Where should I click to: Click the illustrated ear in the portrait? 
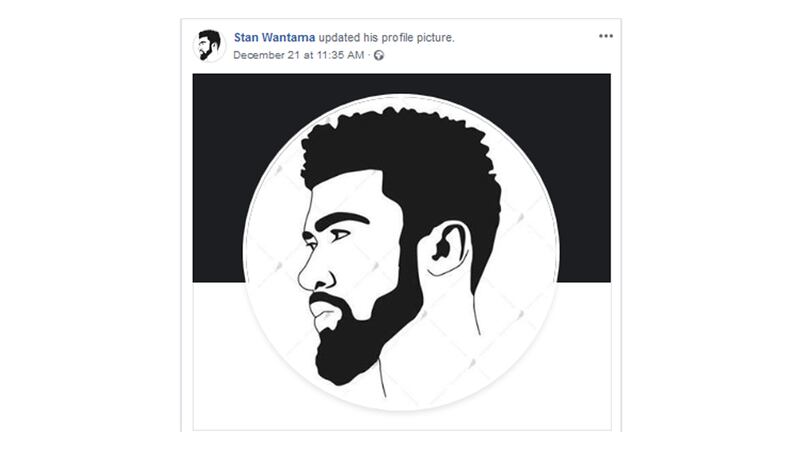[x=445, y=248]
